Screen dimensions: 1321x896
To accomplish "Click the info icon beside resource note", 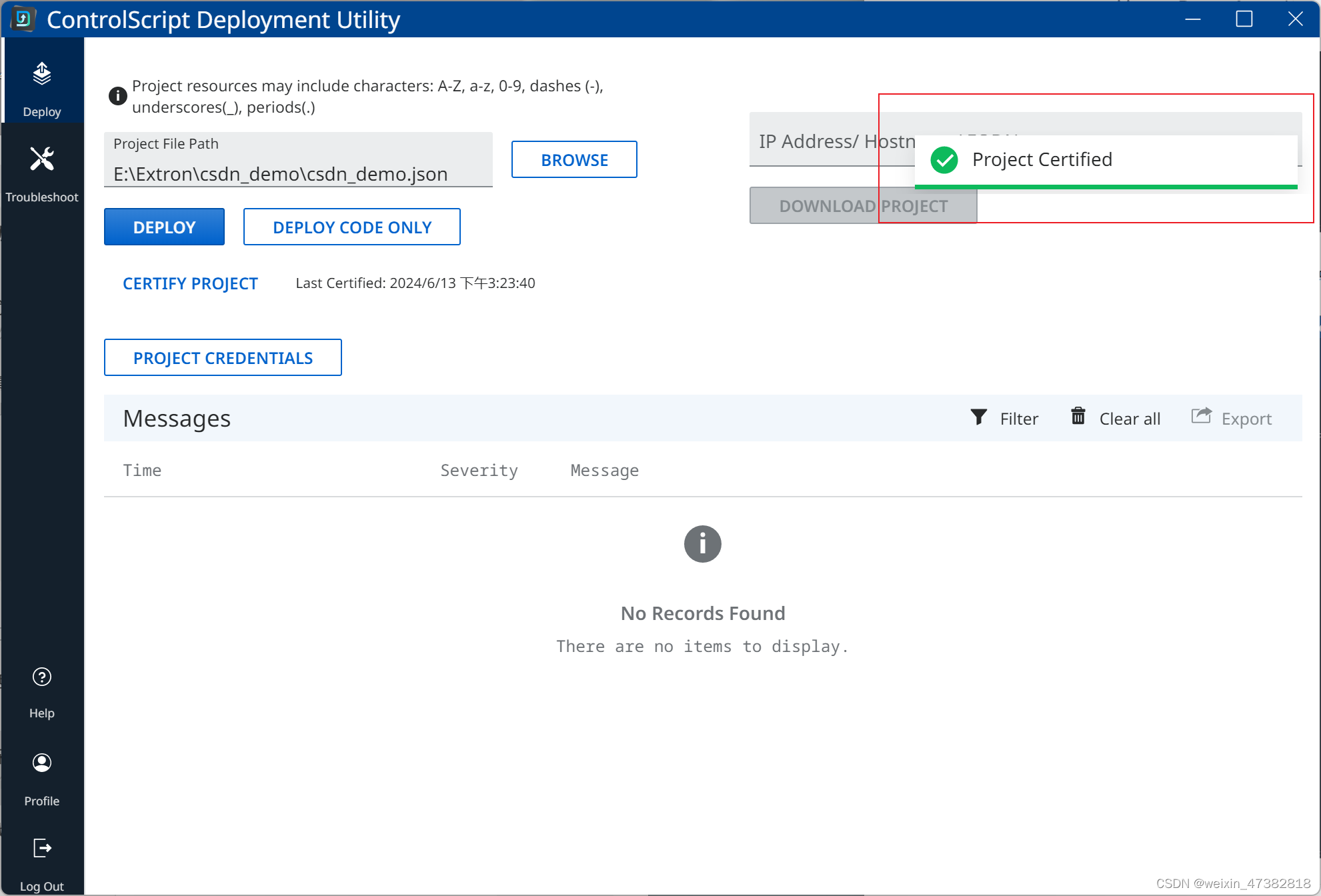I will tap(117, 96).
